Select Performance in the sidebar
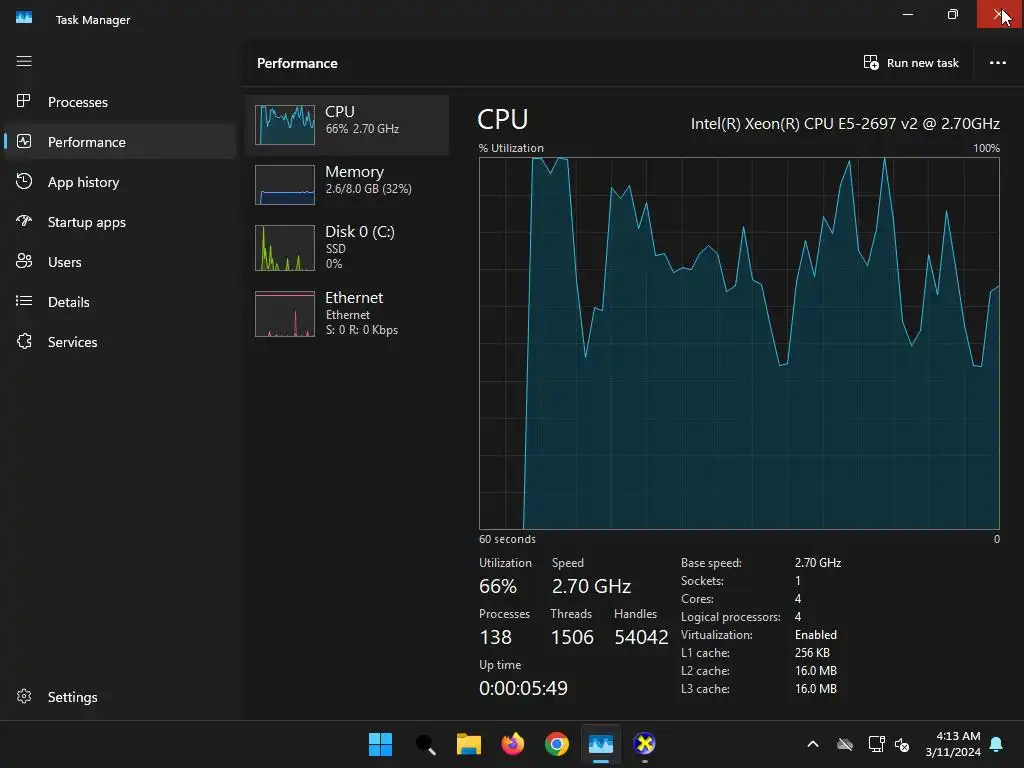 120,142
